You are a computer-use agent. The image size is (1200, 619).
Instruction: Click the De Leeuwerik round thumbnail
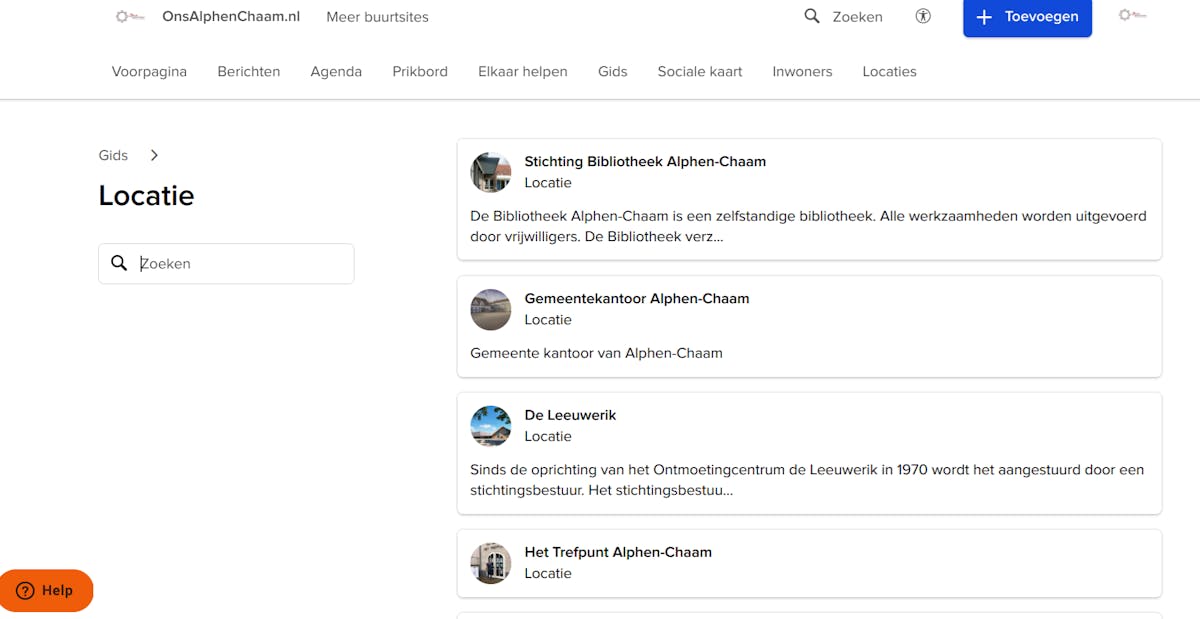coord(491,426)
